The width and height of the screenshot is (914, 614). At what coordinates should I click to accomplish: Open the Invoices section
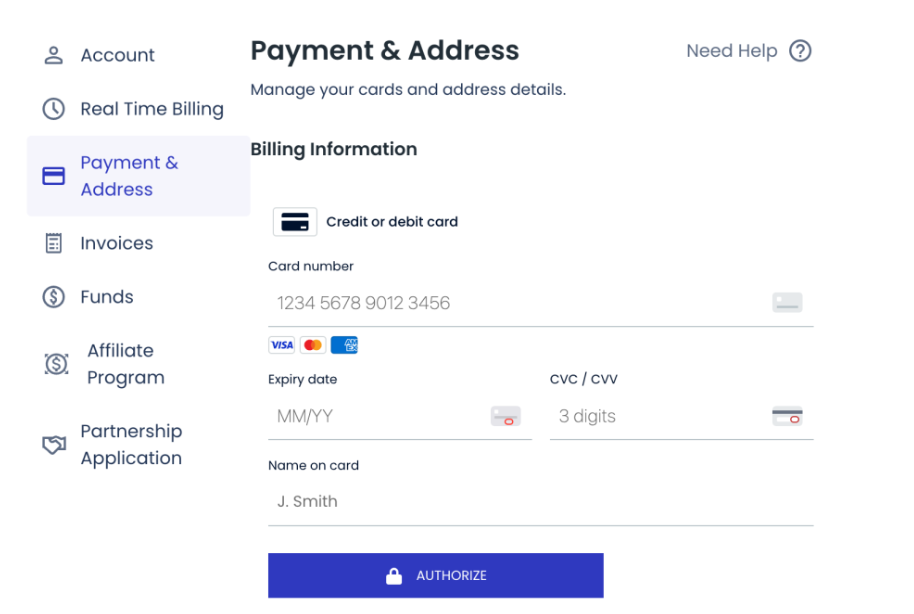(117, 243)
